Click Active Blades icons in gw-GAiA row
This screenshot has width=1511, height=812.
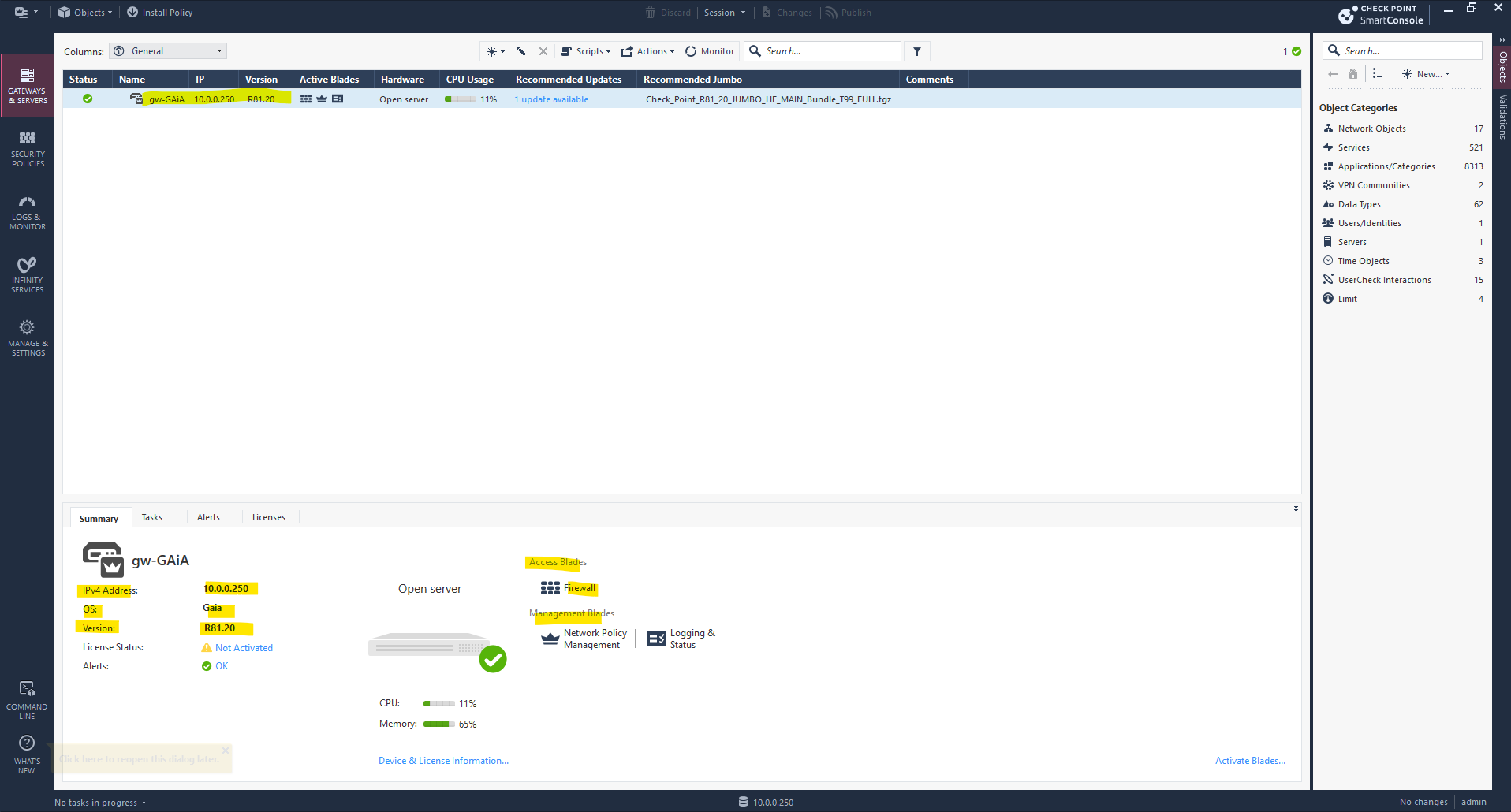pos(322,99)
